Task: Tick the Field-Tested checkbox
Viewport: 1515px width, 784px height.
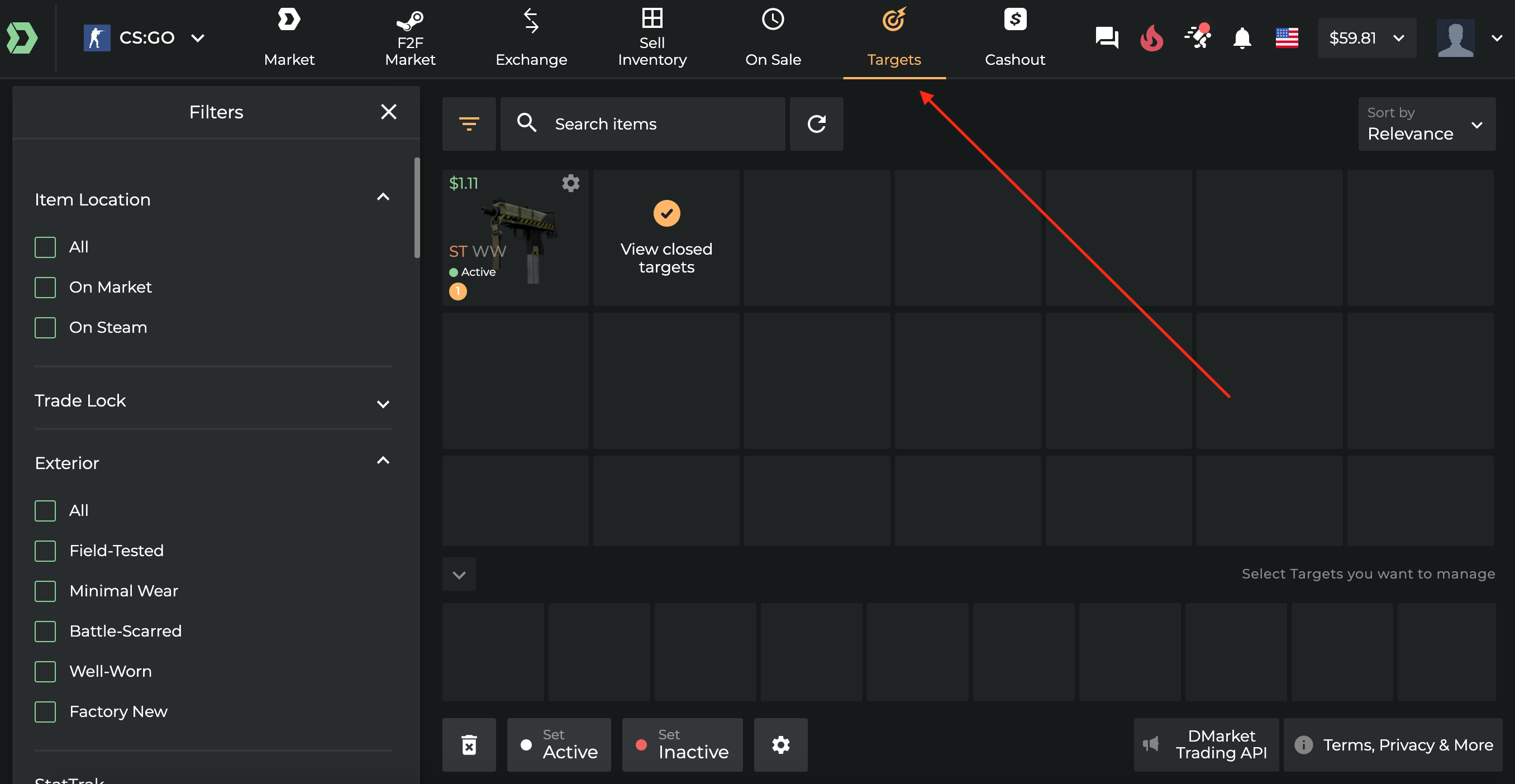Action: (45, 551)
